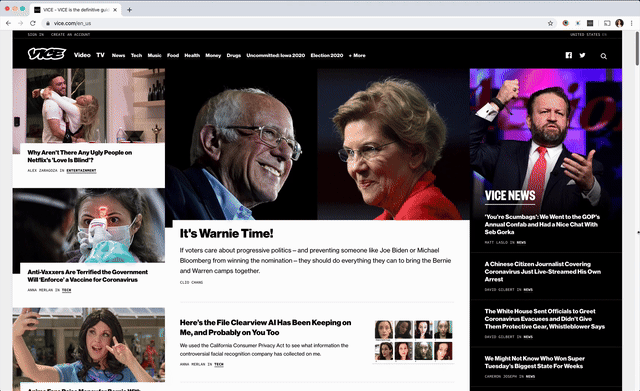Go to homepage via VICE logo
640x391 pixels.
47,54
